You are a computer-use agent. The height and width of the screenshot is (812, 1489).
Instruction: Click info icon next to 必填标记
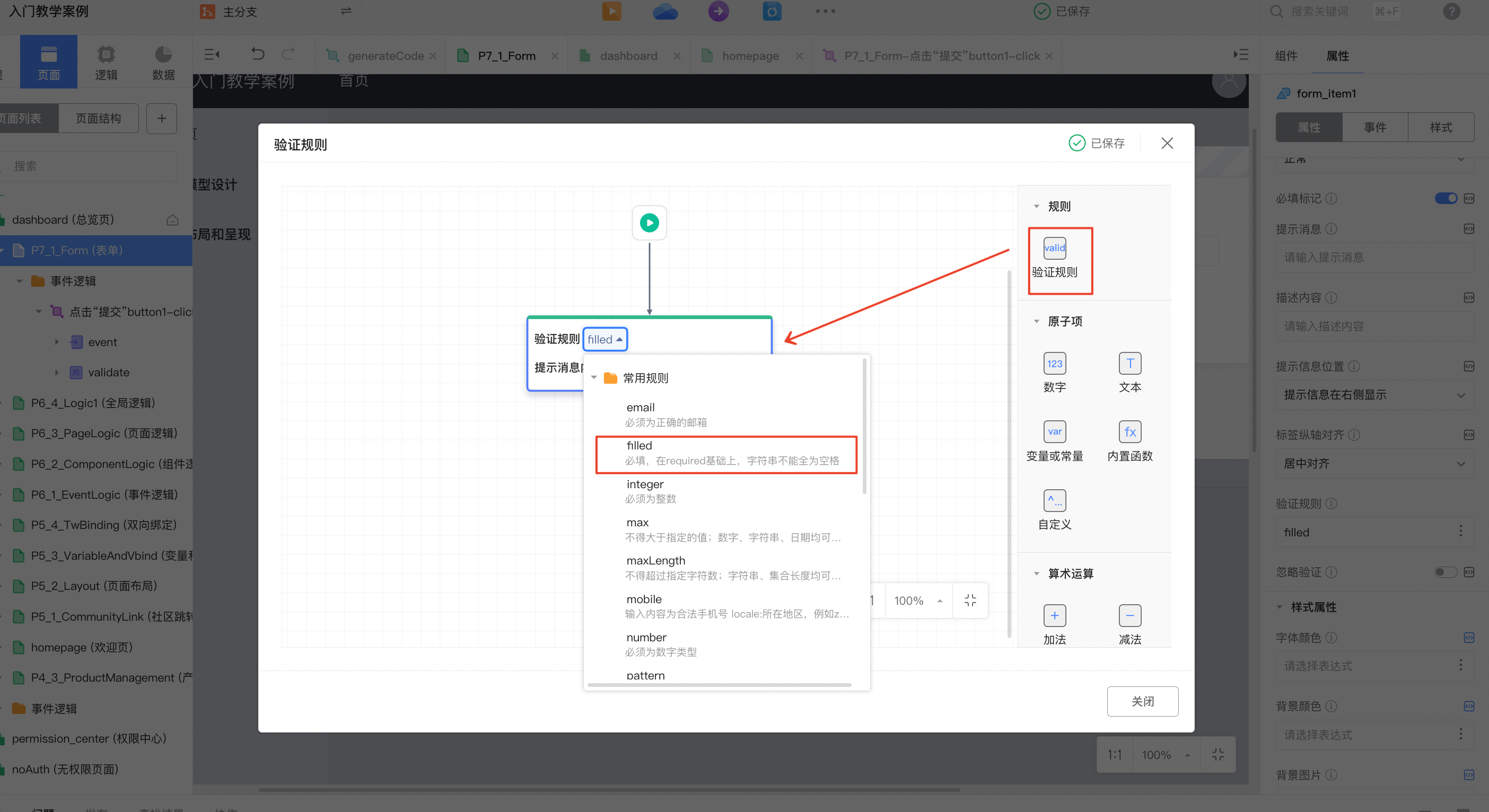[x=1330, y=198]
